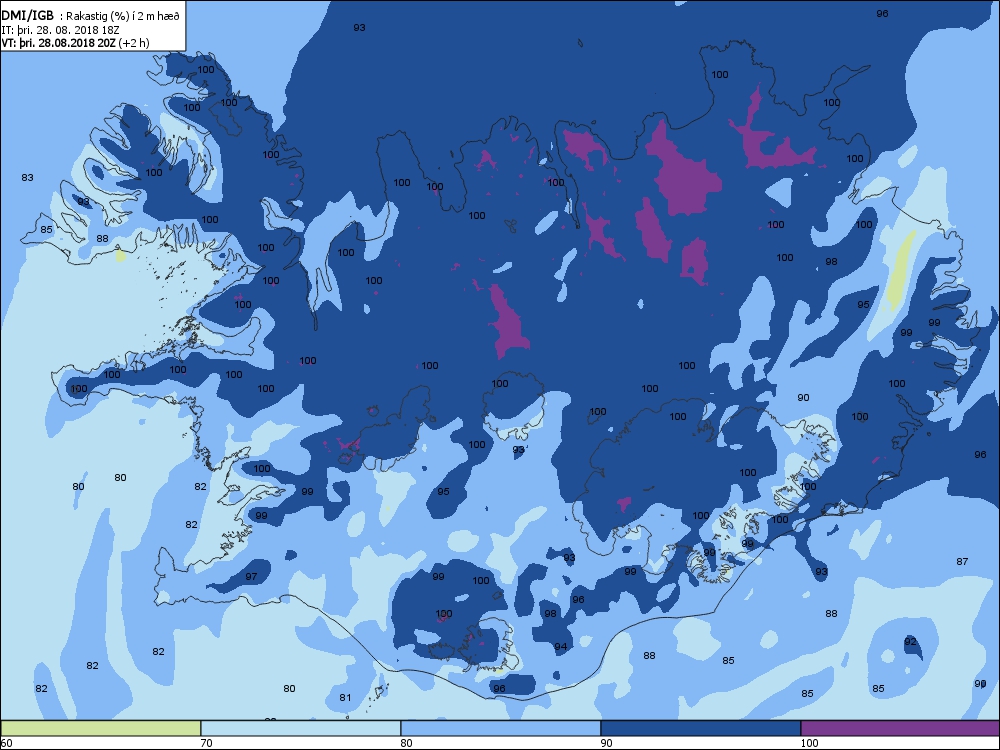Click the 'VT: þri. 28.08.2018 20Z (+2 h)' line
Image resolution: width=1000 pixels, height=750 pixels.
[x=75, y=43]
